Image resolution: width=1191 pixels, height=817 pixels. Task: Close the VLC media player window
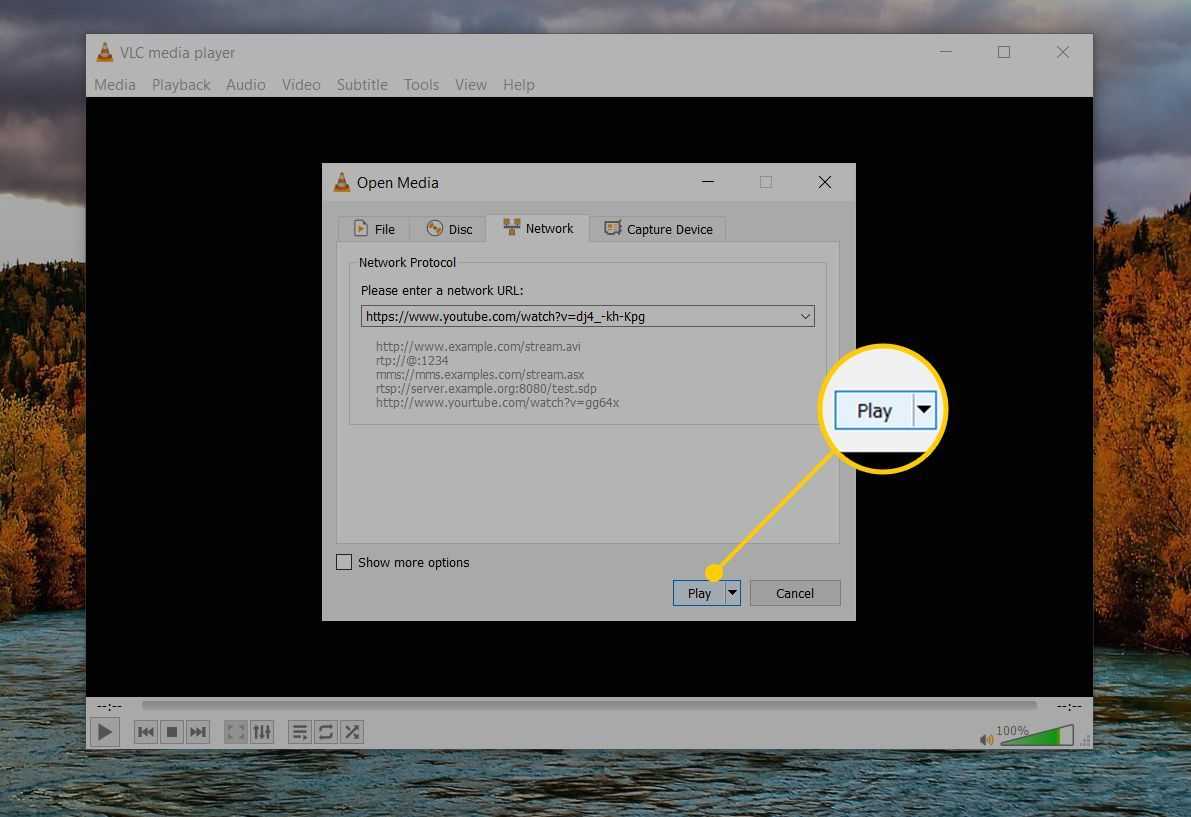point(1063,52)
